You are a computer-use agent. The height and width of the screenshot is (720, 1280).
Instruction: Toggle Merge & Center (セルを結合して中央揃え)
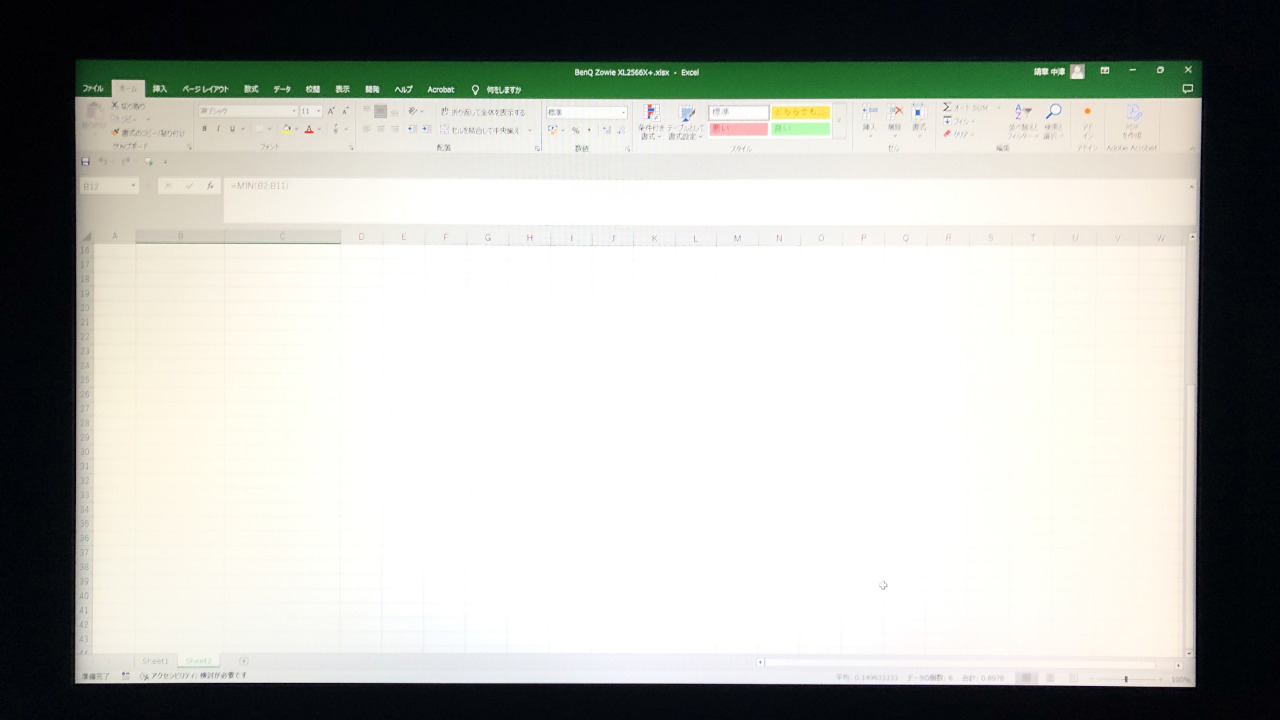[482, 130]
